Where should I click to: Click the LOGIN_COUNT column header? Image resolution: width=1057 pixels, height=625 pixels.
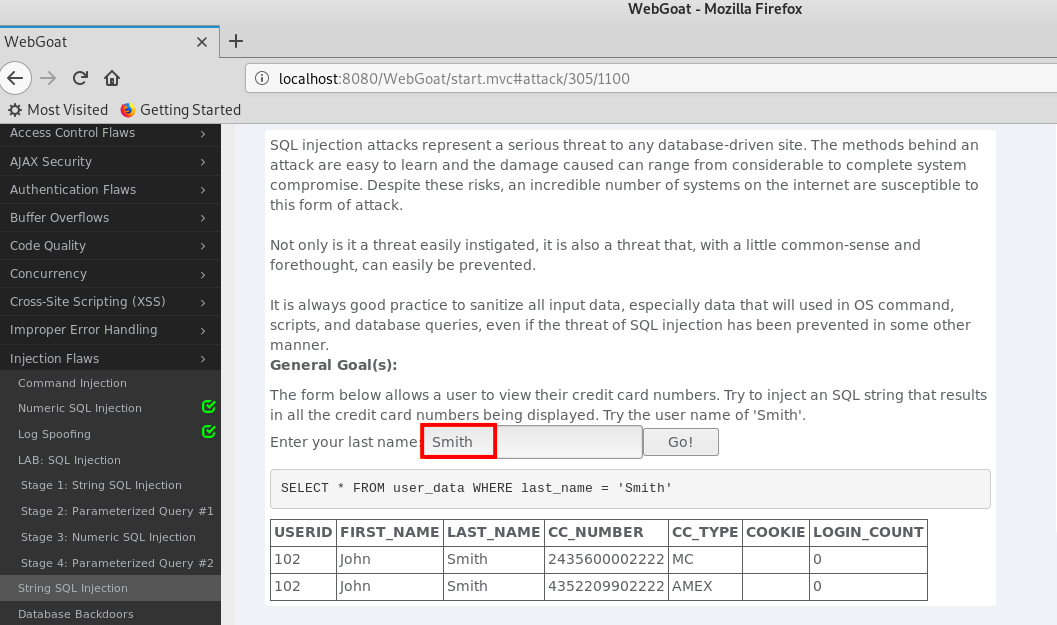pyautogui.click(x=868, y=533)
